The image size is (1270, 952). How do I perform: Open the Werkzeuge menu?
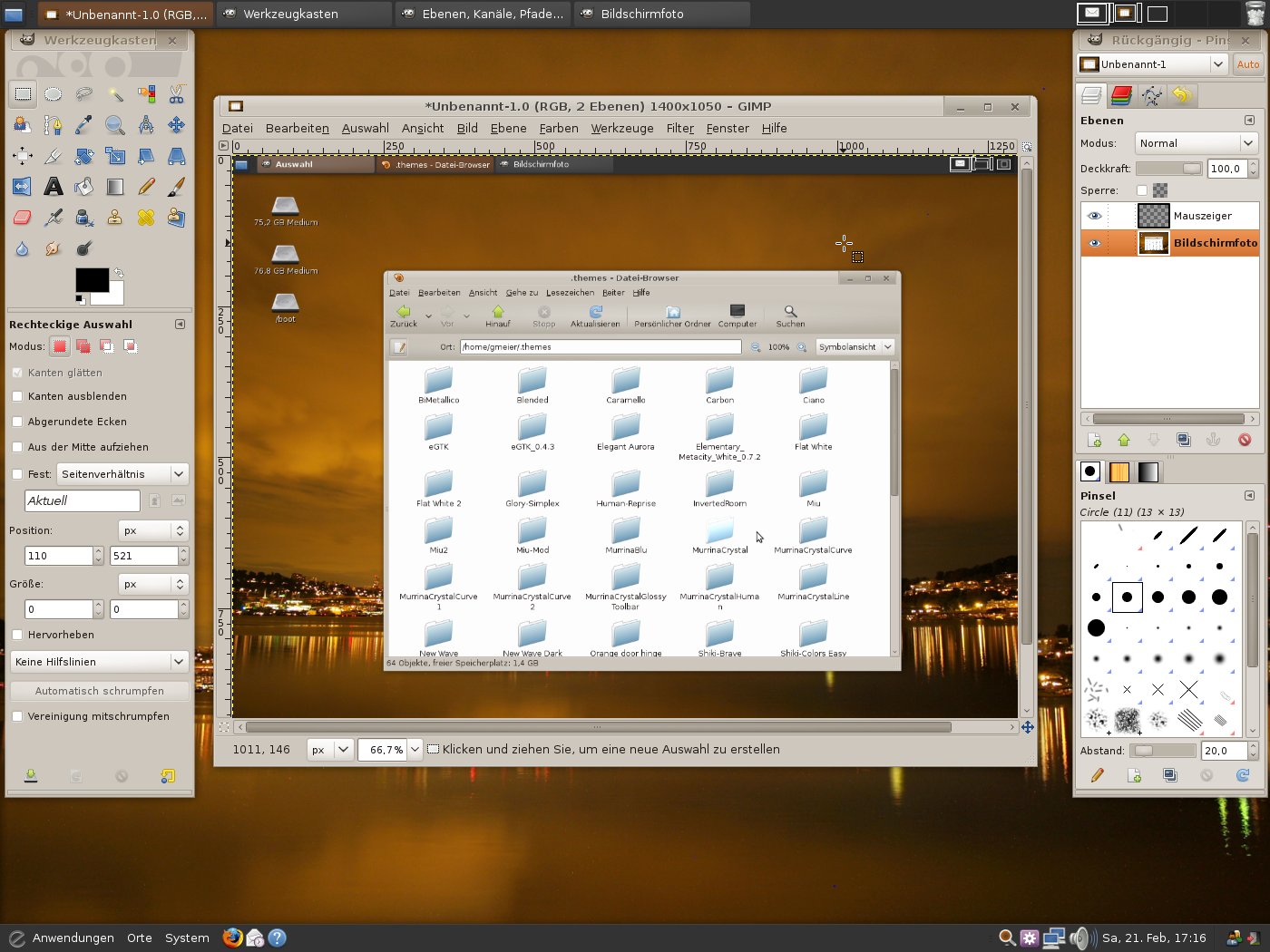click(x=622, y=128)
